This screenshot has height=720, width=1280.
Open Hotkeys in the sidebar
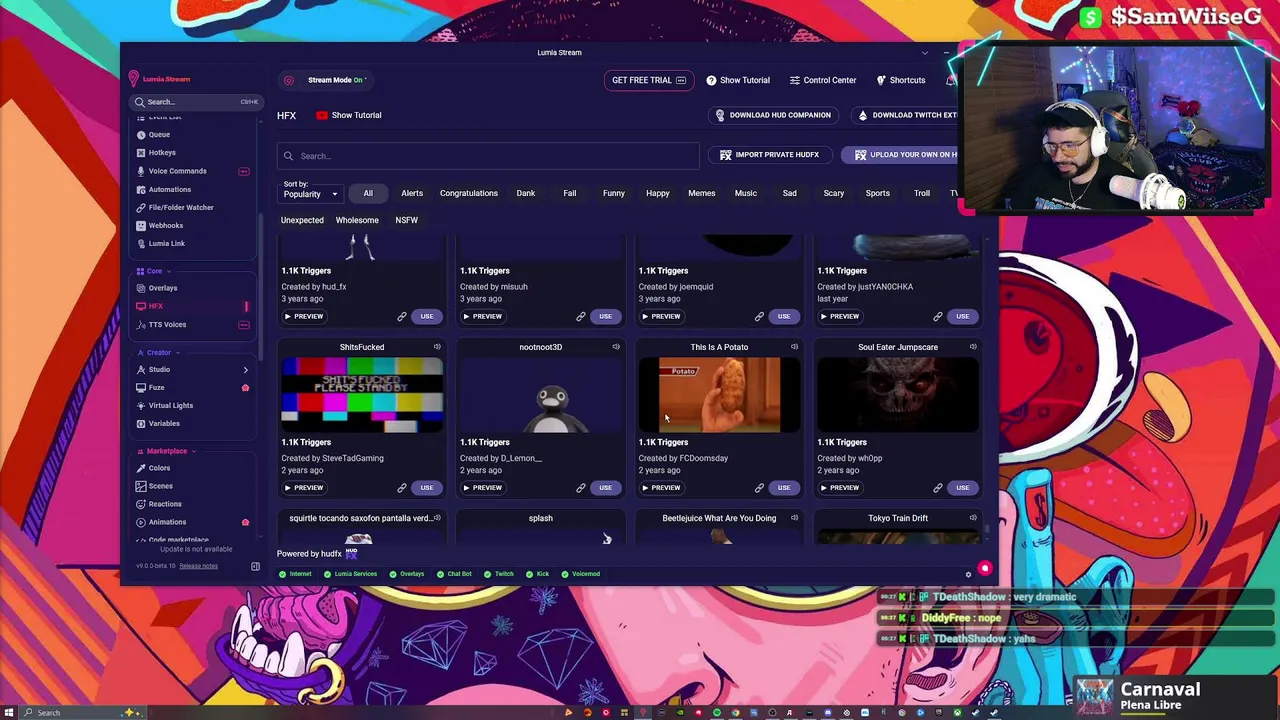click(x=162, y=152)
